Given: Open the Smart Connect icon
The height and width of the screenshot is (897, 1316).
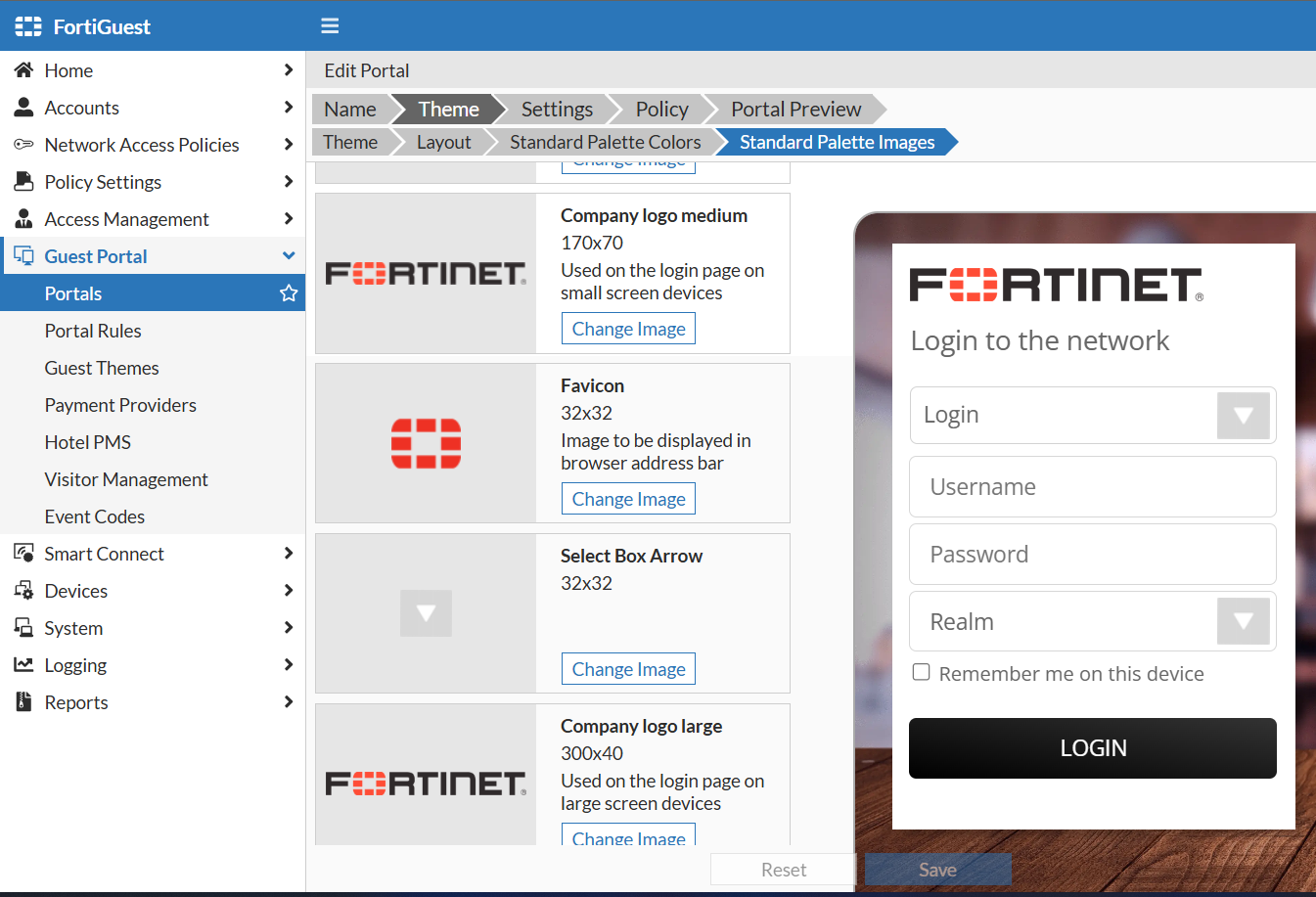Looking at the screenshot, I should point(23,553).
